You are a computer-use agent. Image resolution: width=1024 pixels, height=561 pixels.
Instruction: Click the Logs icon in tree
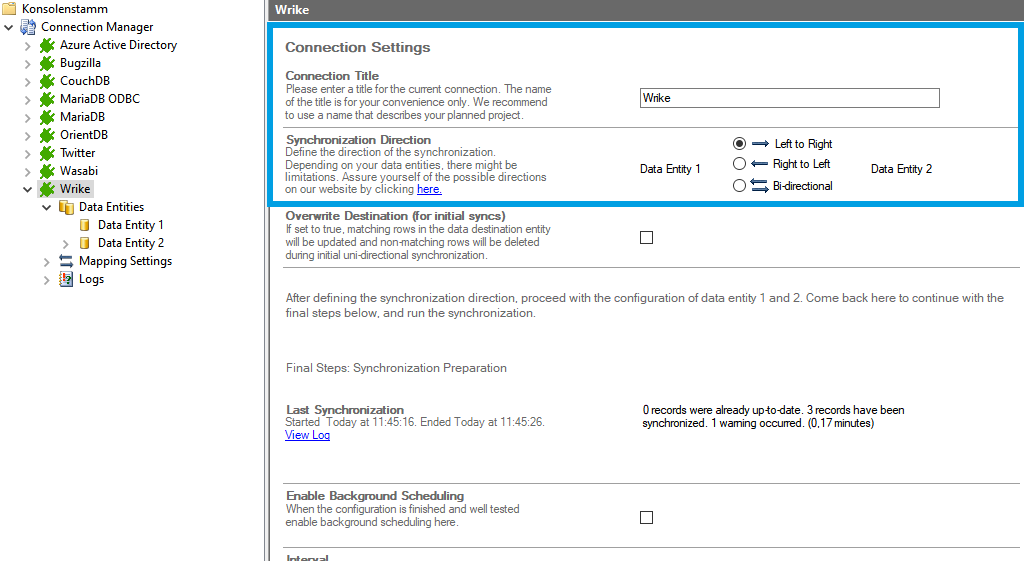(x=66, y=279)
